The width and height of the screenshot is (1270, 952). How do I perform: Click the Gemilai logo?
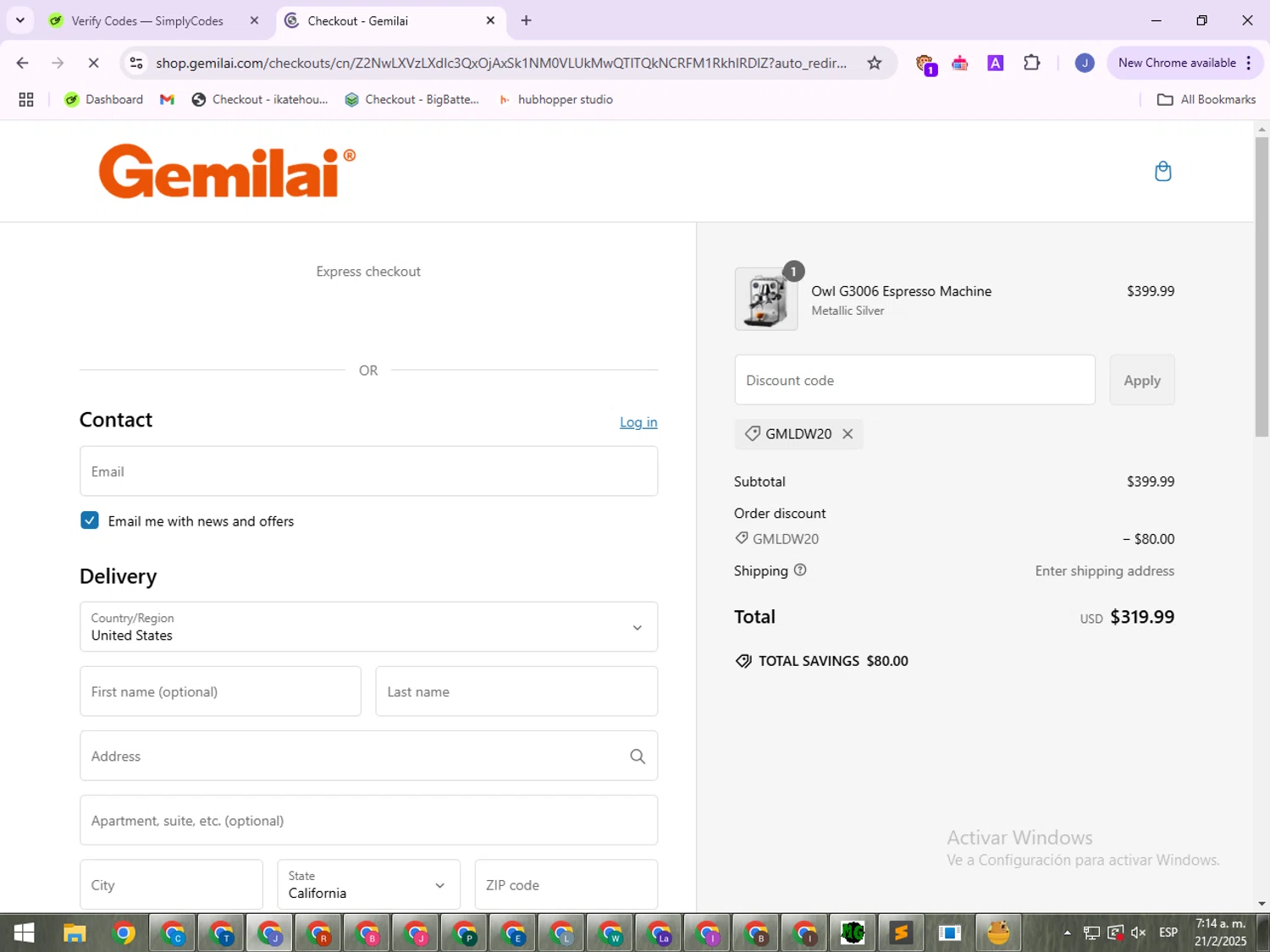[x=227, y=172]
